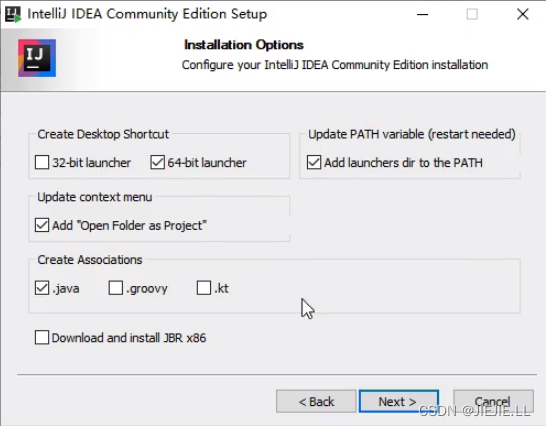
Task: Click the Create Associations group label
Action: click(90, 260)
